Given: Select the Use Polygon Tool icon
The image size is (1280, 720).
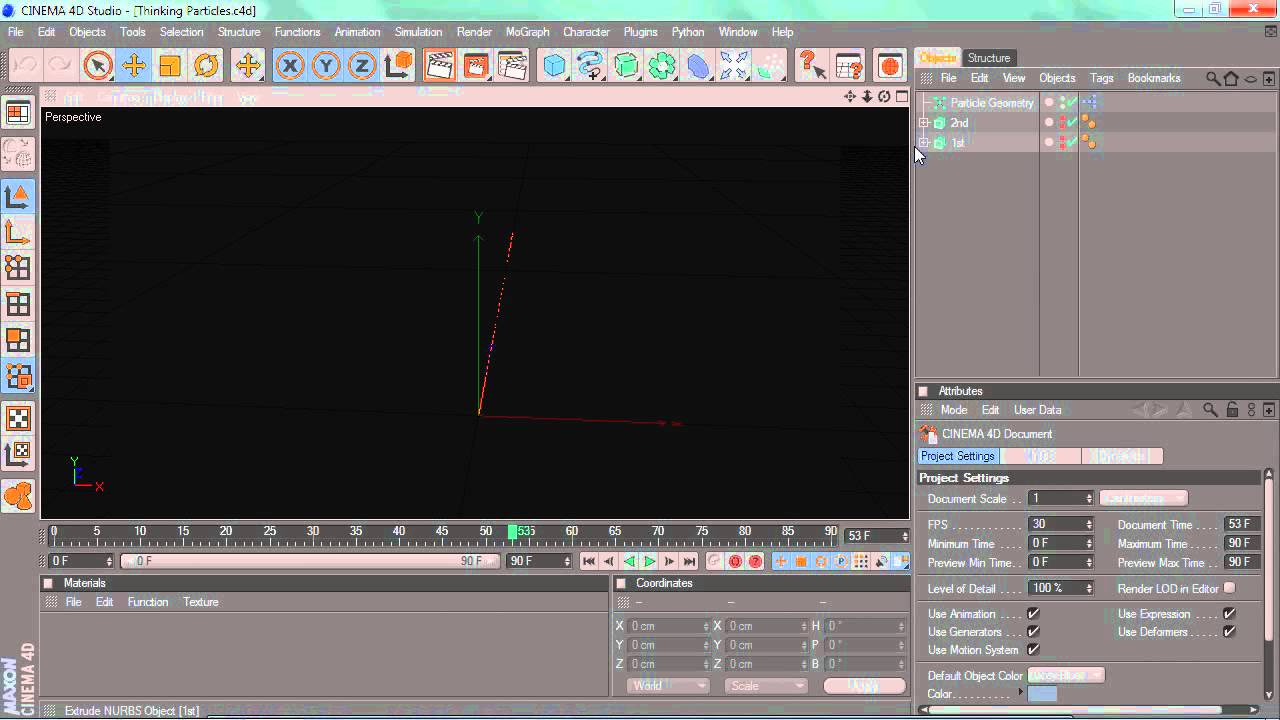Looking at the screenshot, I should click(x=18, y=341).
